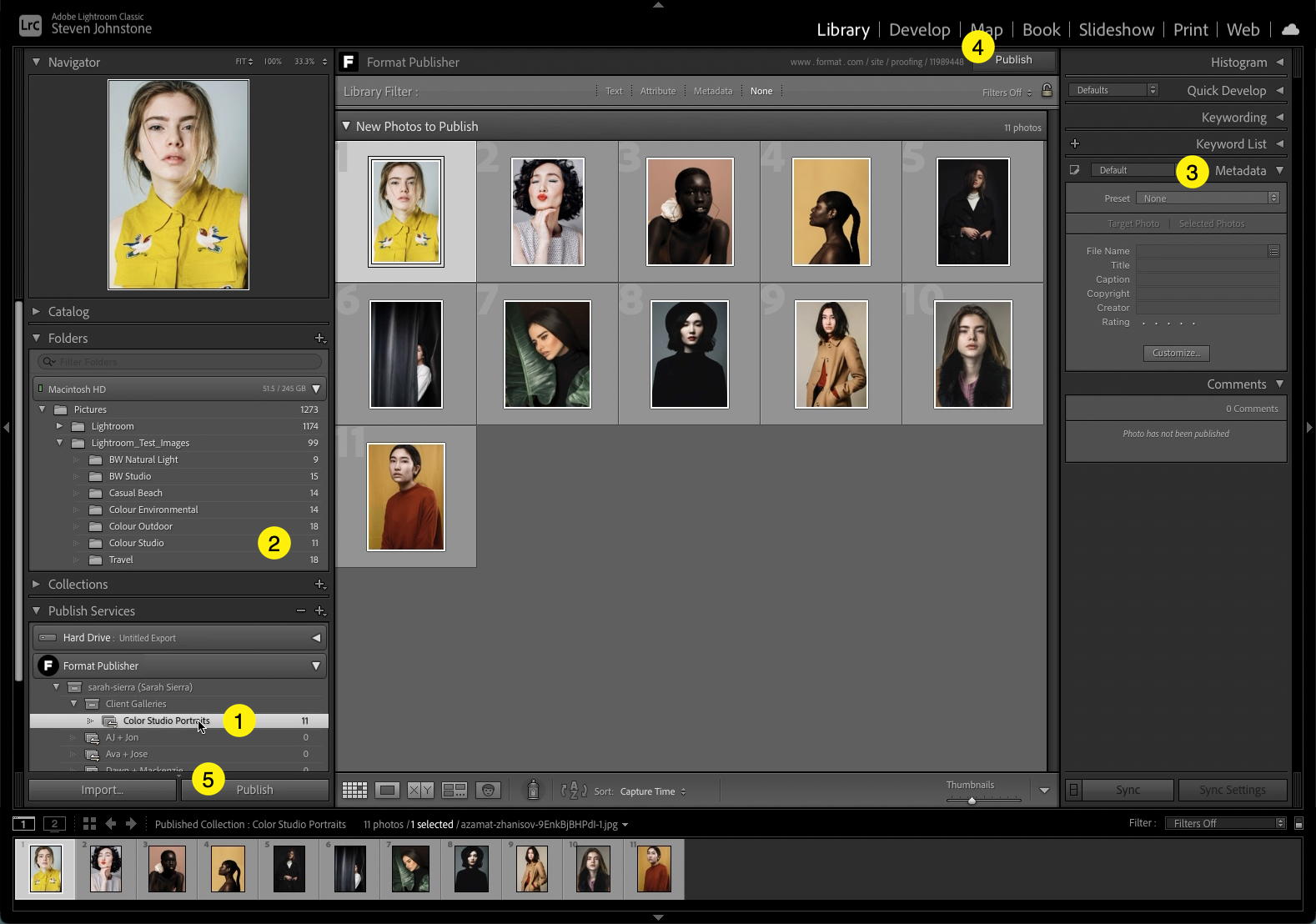Toggle the filmstrip filter switch
Screen dimensions: 1316x924
pyautogui.click(x=1298, y=824)
